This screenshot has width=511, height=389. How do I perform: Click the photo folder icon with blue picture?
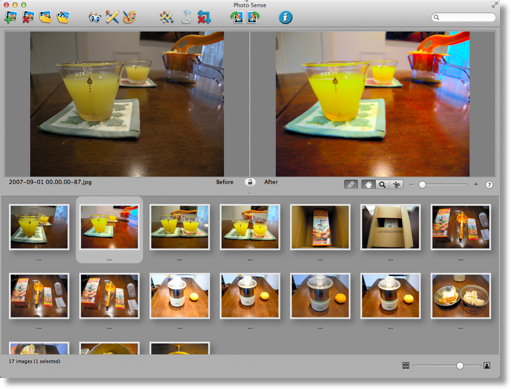click(x=63, y=17)
